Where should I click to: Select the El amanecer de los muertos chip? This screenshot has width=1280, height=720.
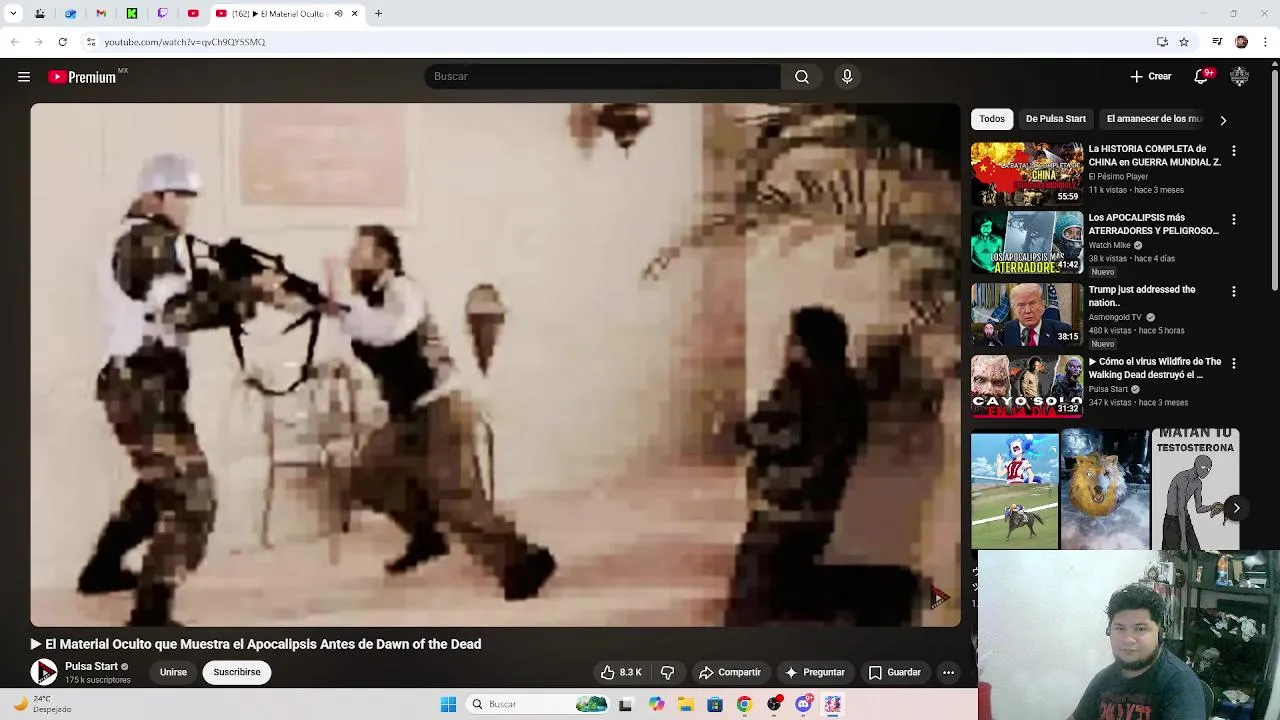coord(1153,119)
